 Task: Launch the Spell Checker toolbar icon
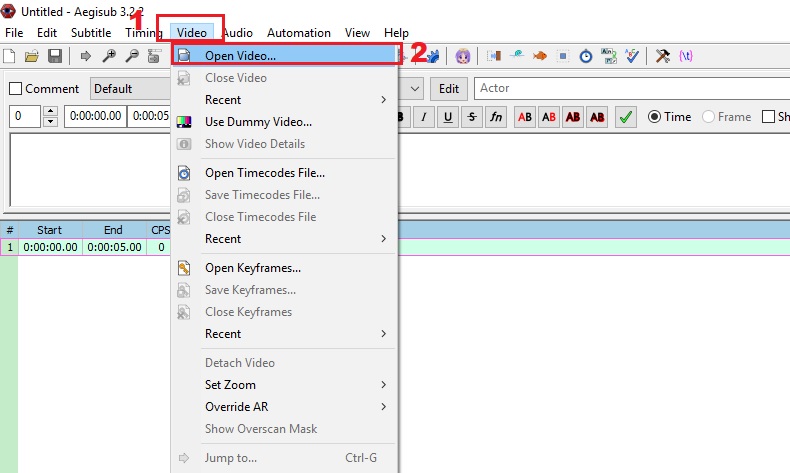click(x=632, y=55)
